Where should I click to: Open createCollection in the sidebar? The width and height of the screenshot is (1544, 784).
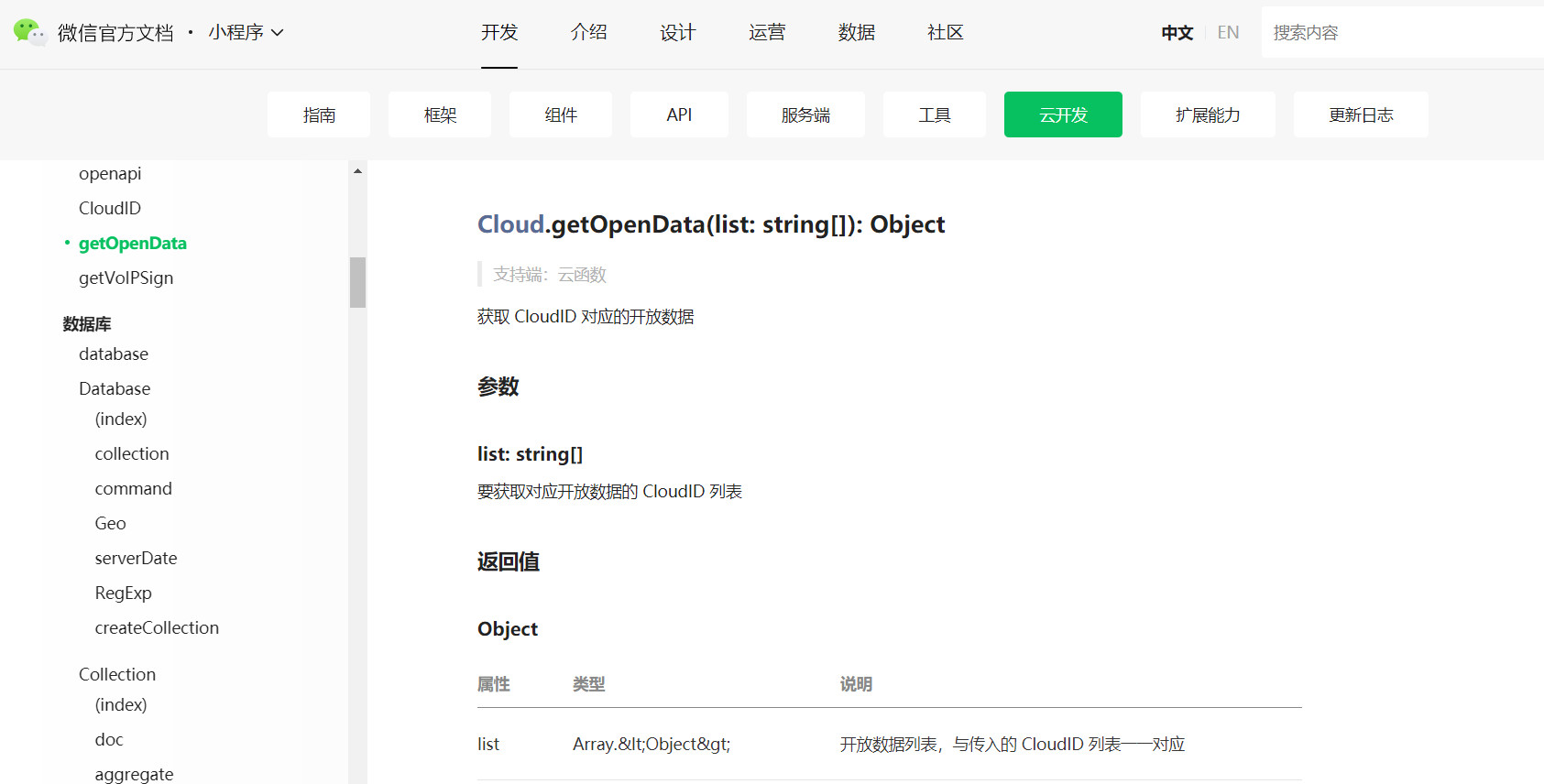click(157, 627)
